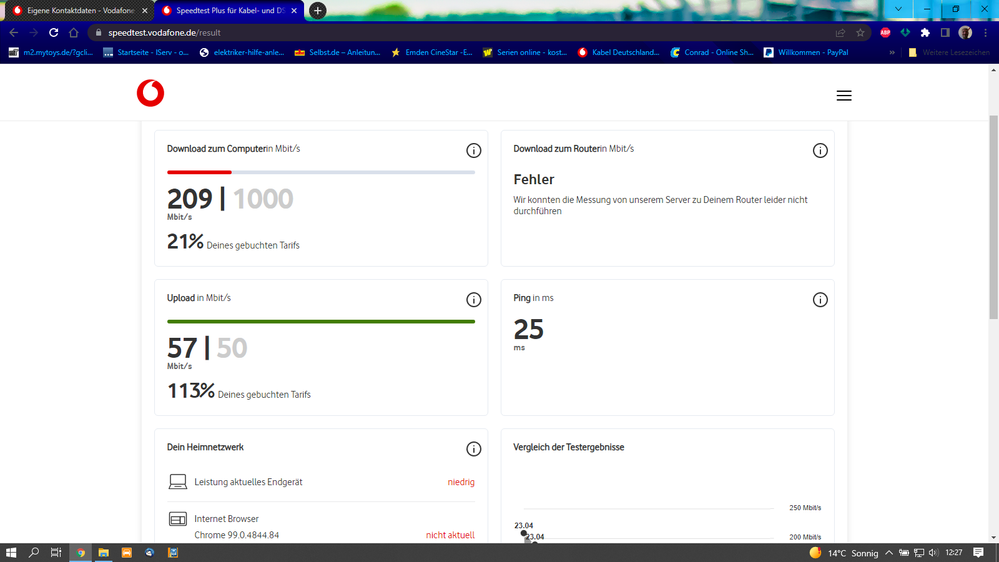
Task: Click the 209 Mbit/s download value
Action: 190,199
